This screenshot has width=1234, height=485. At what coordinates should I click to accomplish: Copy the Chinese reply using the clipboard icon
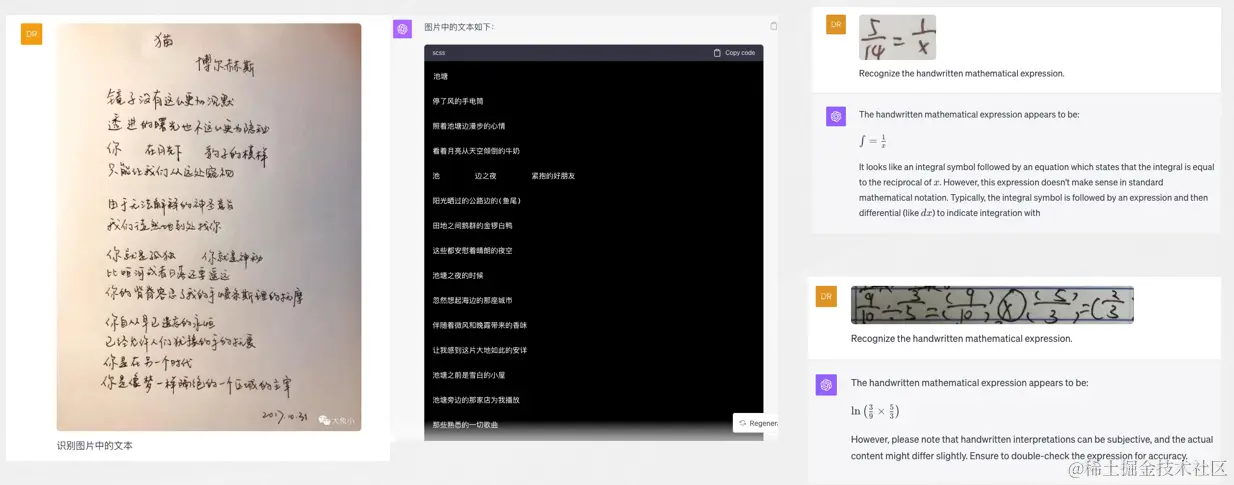pyautogui.click(x=773, y=26)
